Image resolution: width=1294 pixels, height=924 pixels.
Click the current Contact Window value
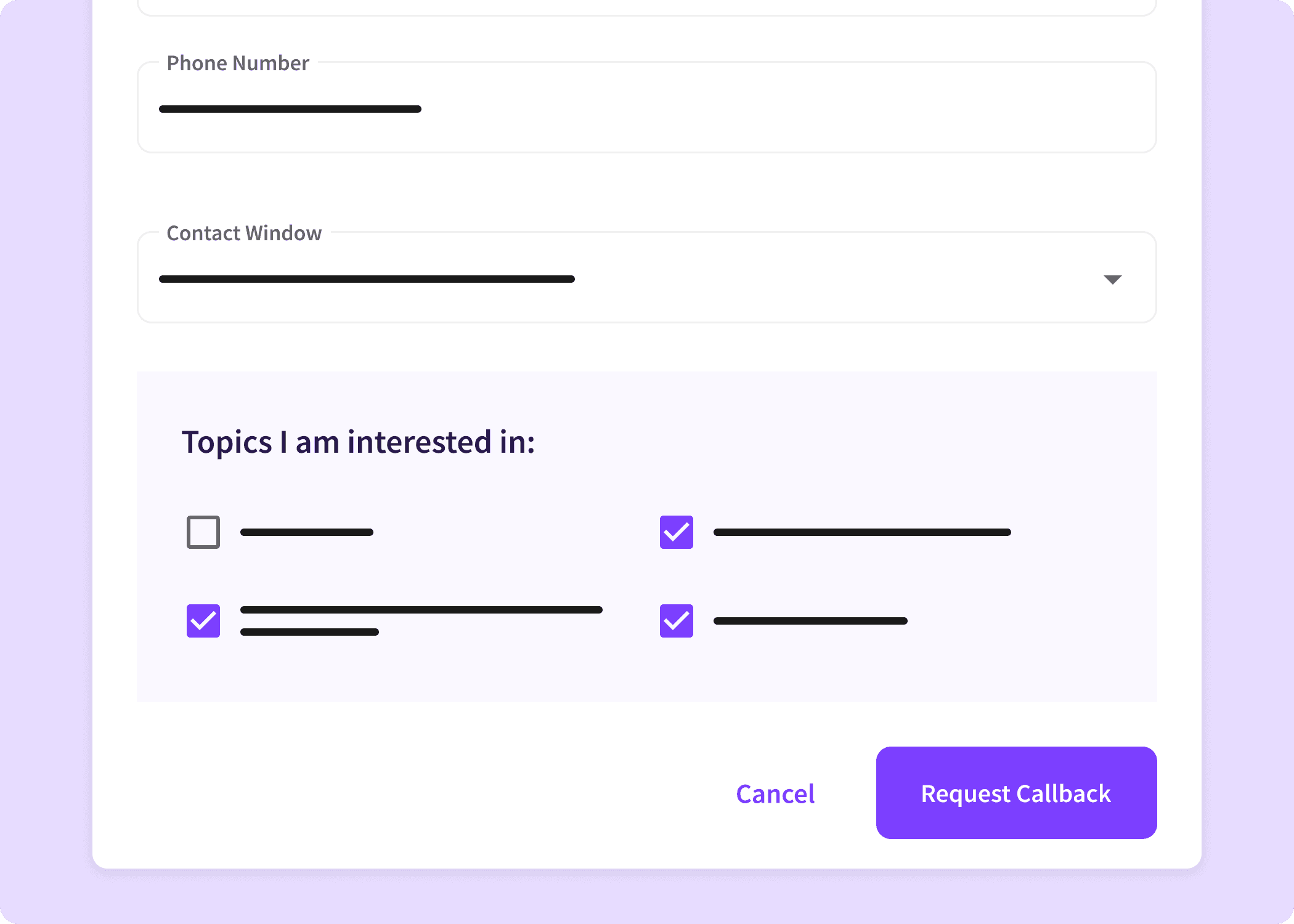pos(367,278)
